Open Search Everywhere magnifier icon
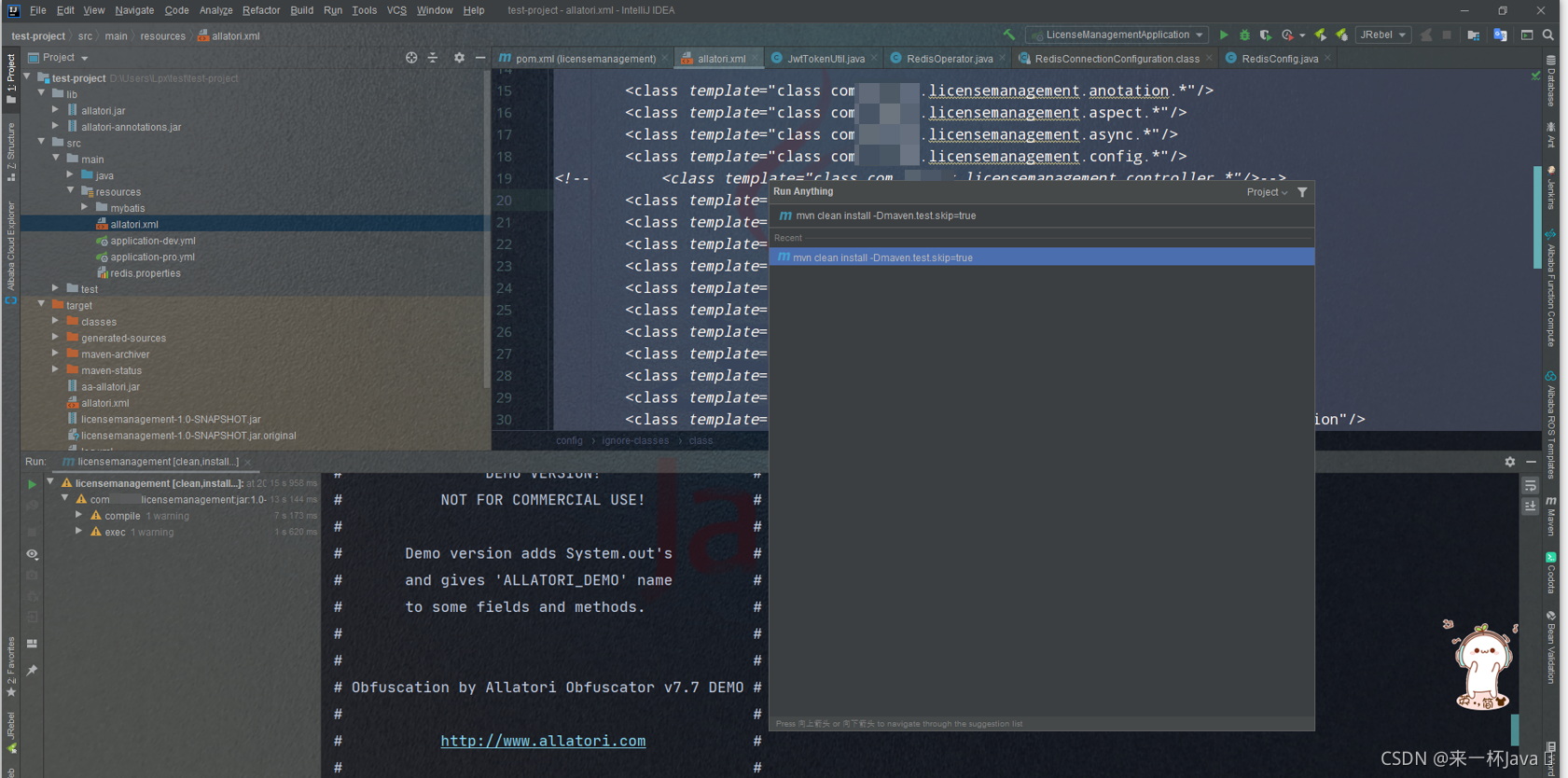 pyautogui.click(x=1548, y=35)
